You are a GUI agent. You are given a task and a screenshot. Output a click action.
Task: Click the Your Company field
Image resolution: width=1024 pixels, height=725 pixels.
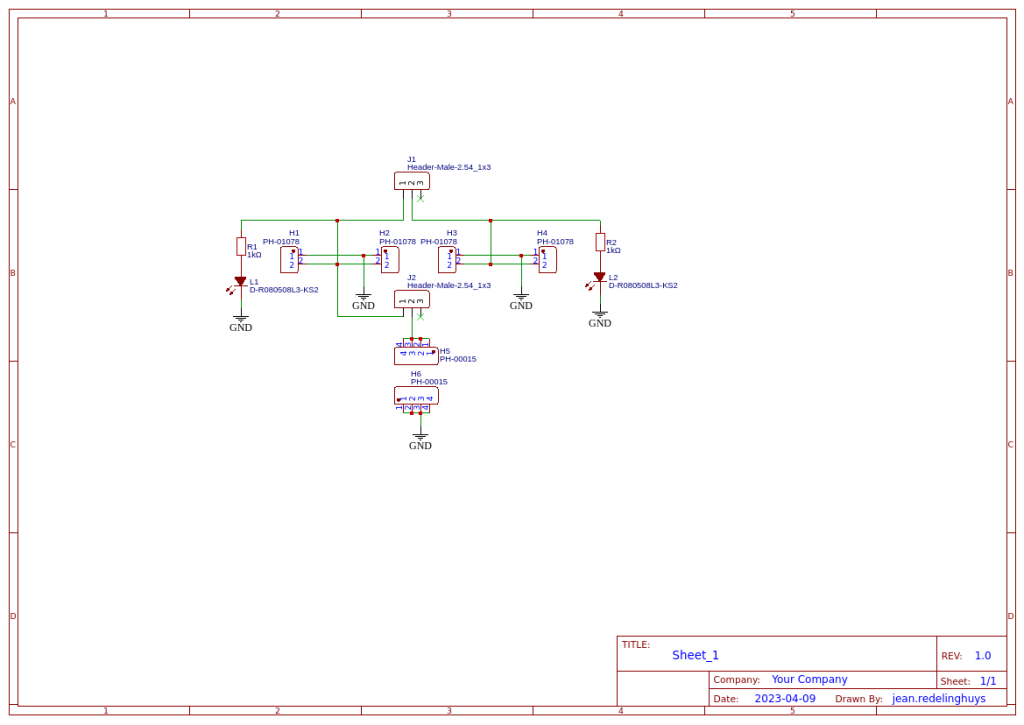(809, 679)
